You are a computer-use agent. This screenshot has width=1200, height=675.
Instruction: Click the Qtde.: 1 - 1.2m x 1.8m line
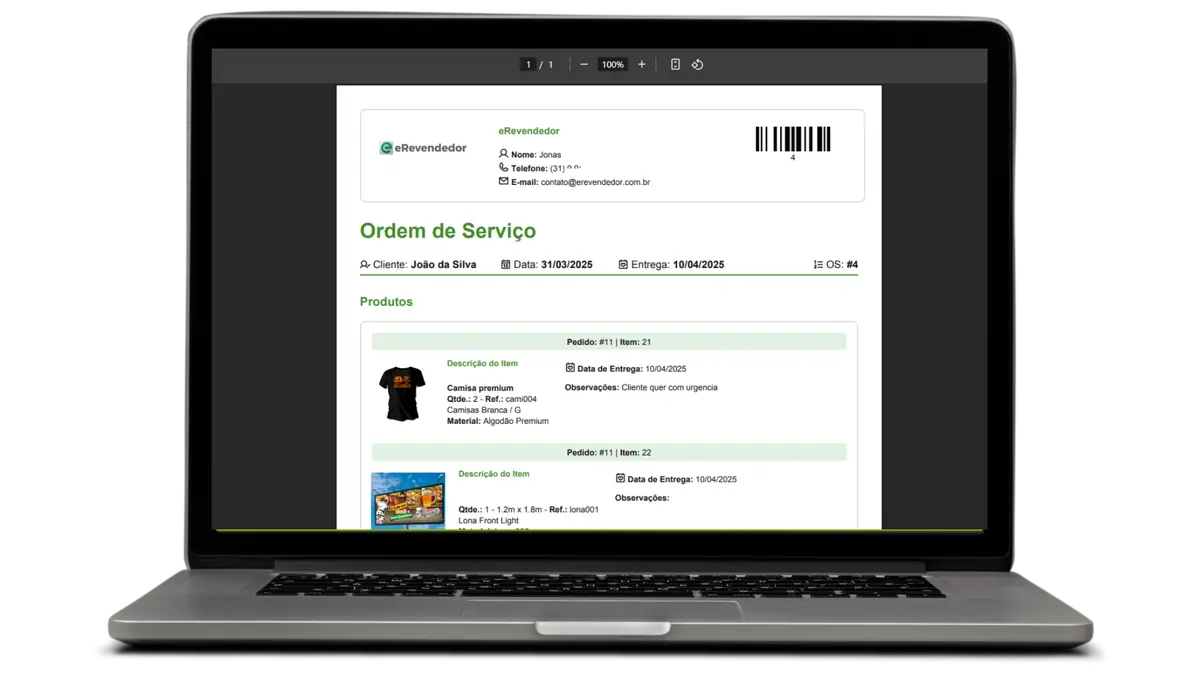tap(529, 509)
